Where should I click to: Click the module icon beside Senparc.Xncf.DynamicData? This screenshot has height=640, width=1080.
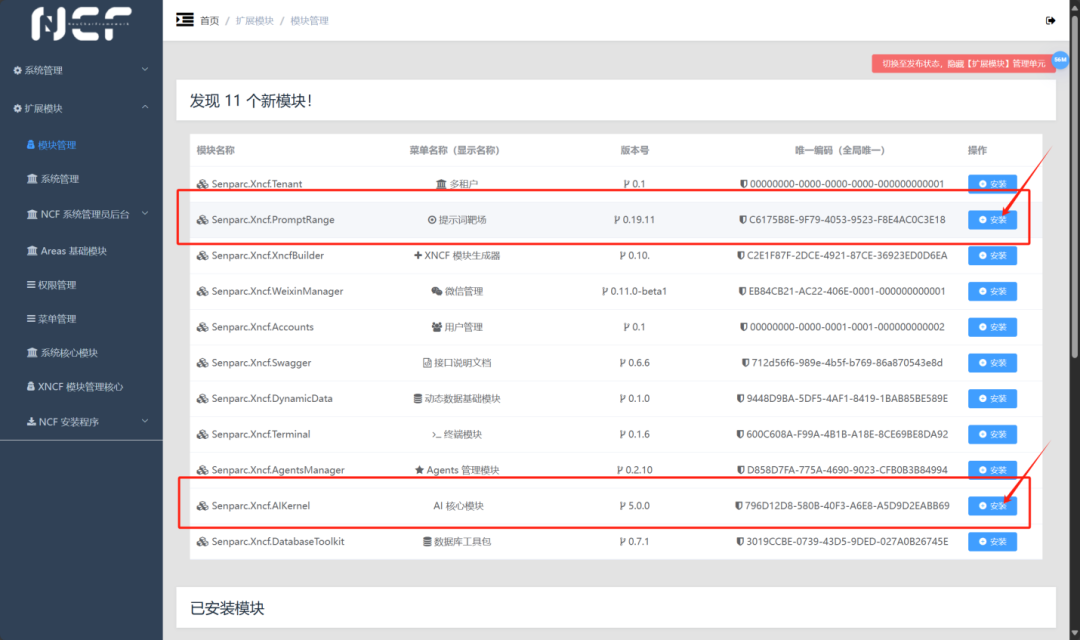[202, 399]
